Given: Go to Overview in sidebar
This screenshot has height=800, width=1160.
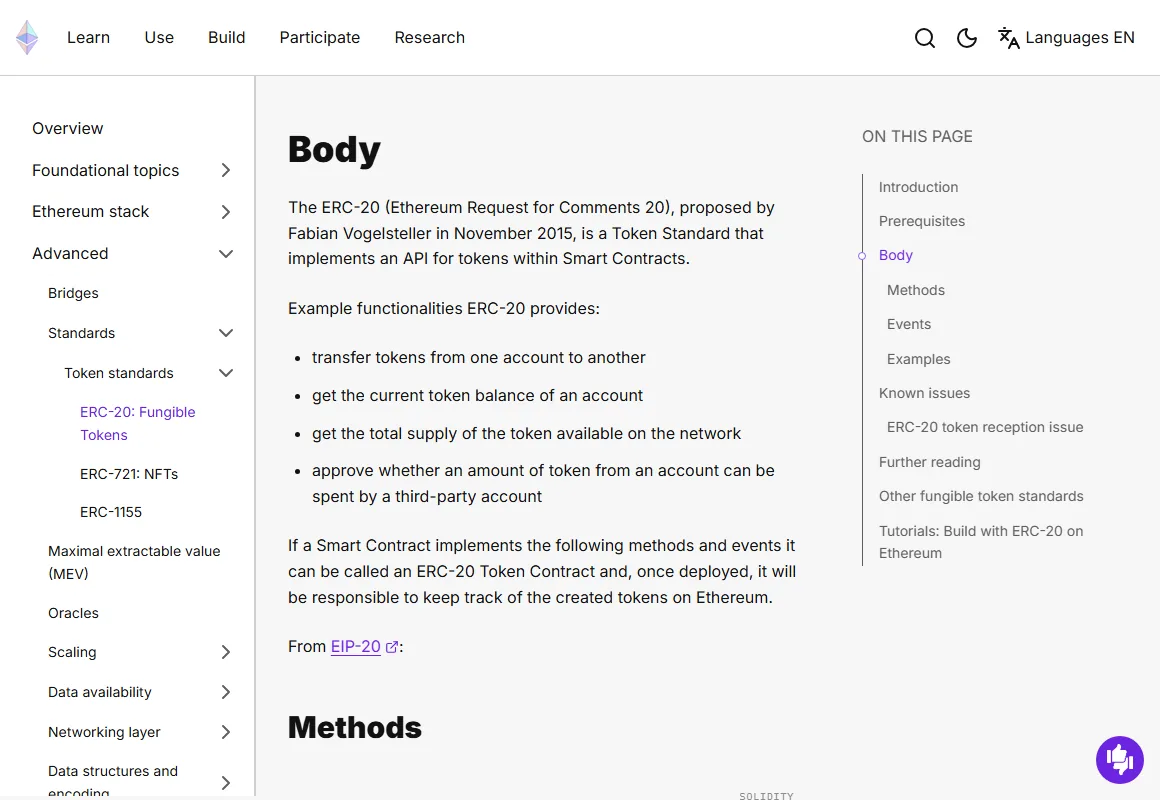Looking at the screenshot, I should point(67,129).
